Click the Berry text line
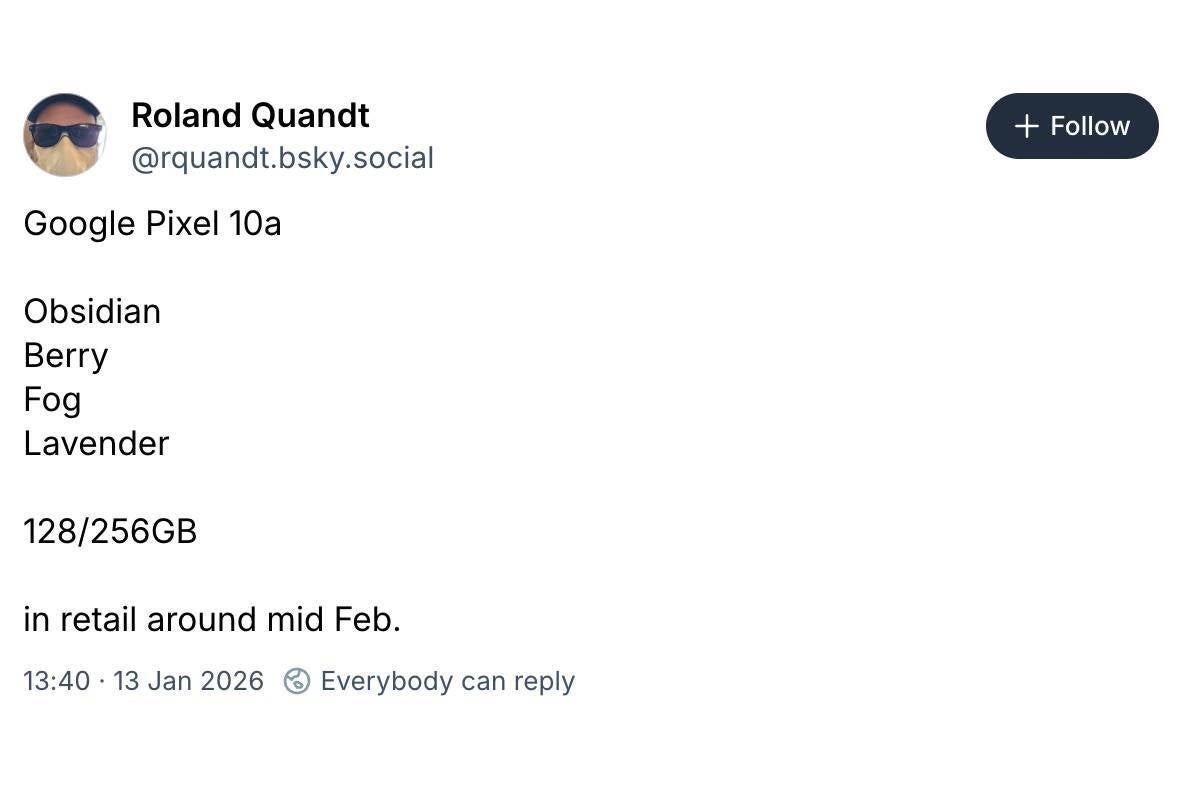Image resolution: width=1180 pixels, height=788 pixels. click(x=65, y=355)
